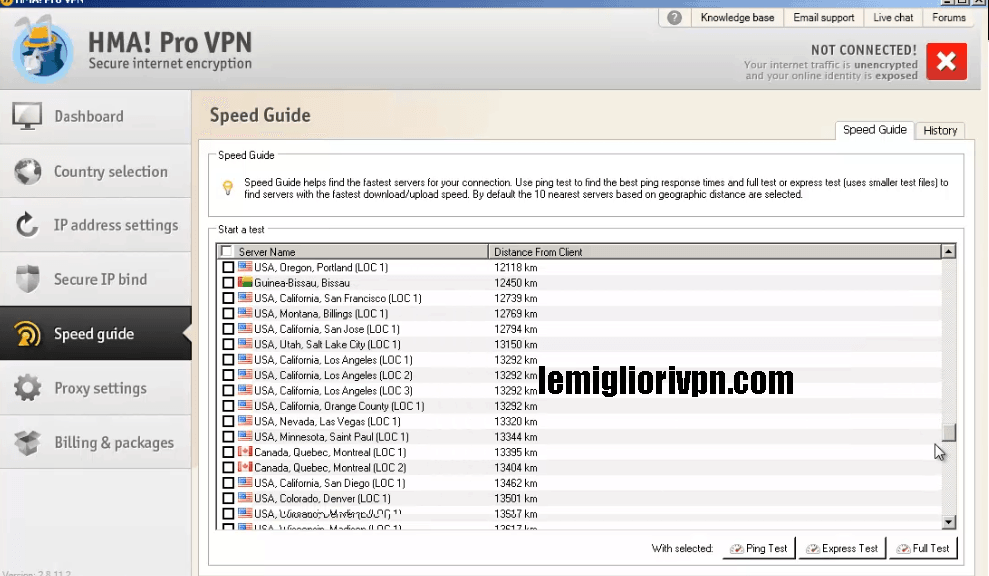Start a Live chat
Image resolution: width=989 pixels, height=576 pixels.
click(893, 18)
